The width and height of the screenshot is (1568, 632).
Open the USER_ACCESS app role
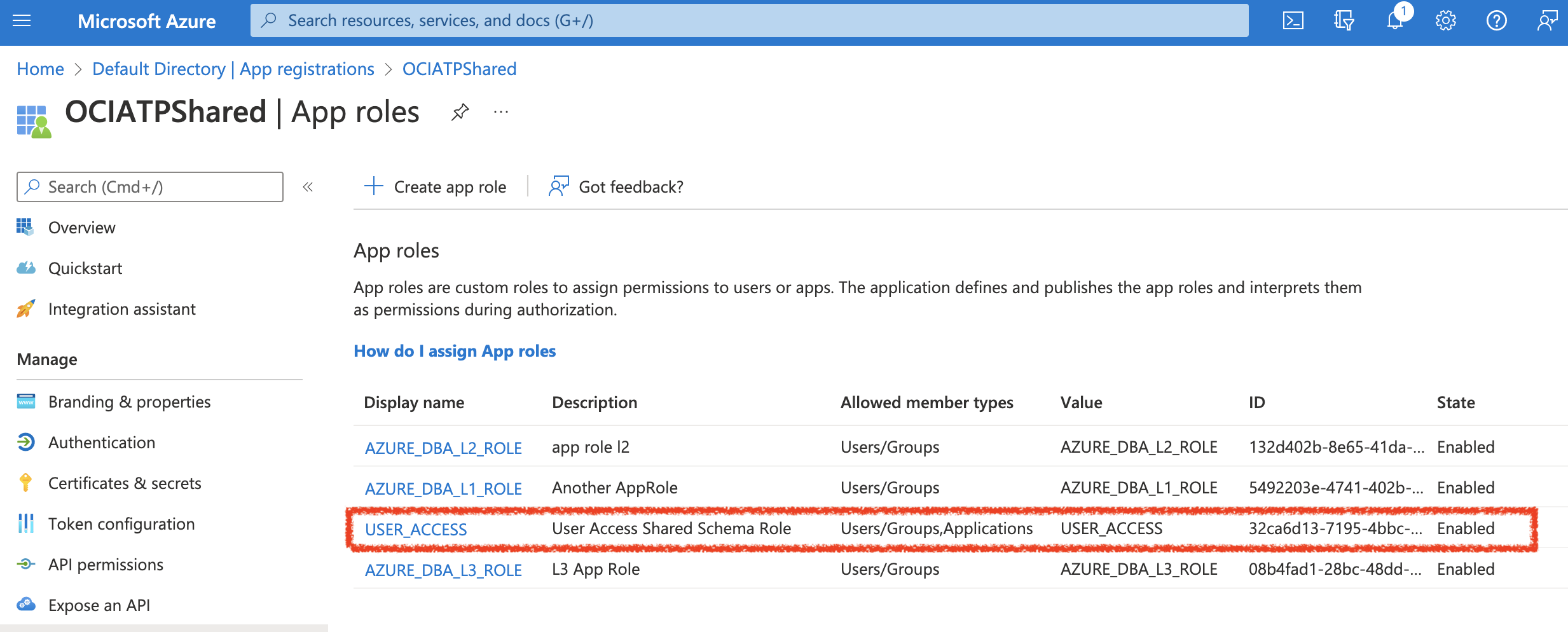(416, 529)
